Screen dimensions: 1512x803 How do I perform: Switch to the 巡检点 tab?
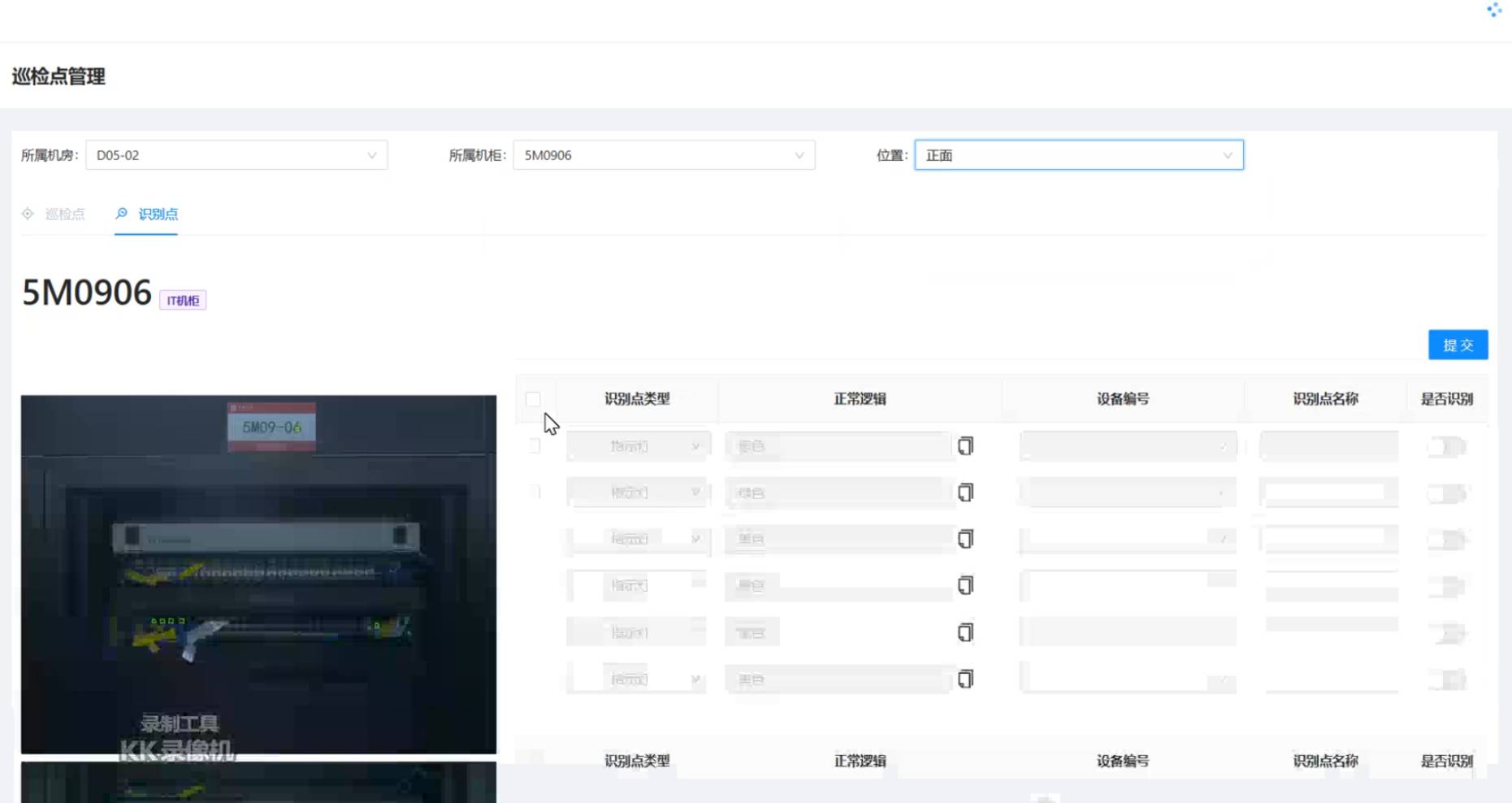(64, 214)
